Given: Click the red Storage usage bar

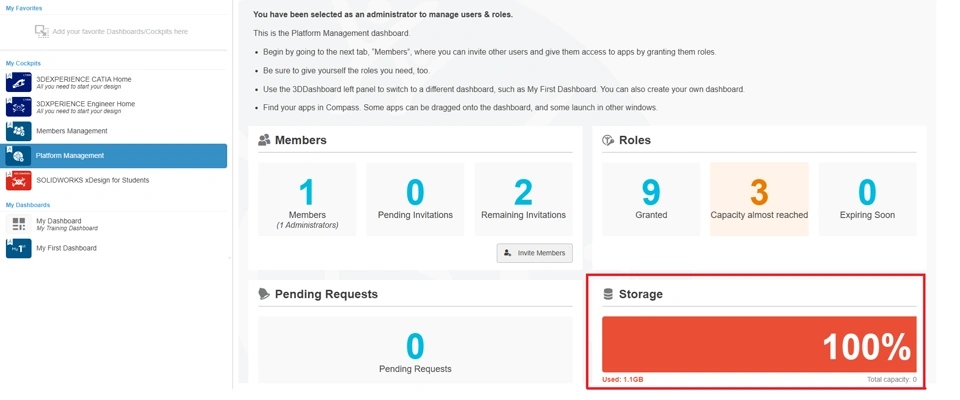Looking at the screenshot, I should point(759,345).
